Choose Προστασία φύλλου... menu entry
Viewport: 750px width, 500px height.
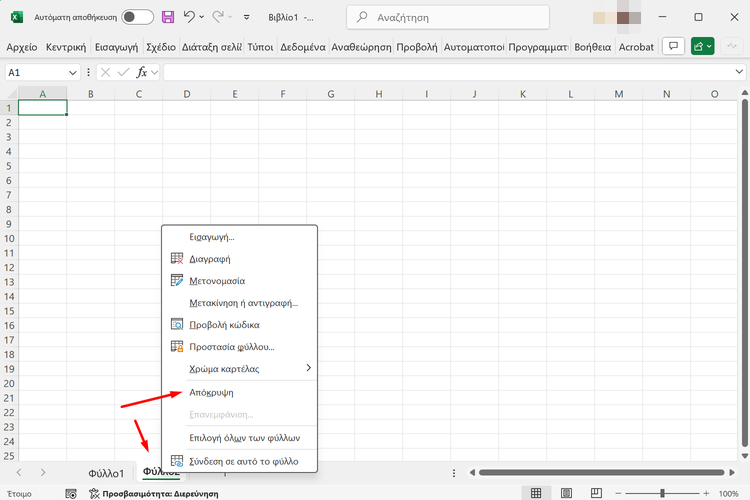[239, 347]
